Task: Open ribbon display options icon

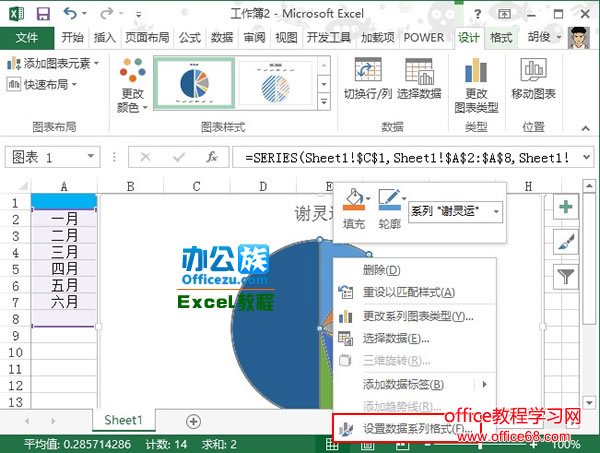Action: point(504,14)
